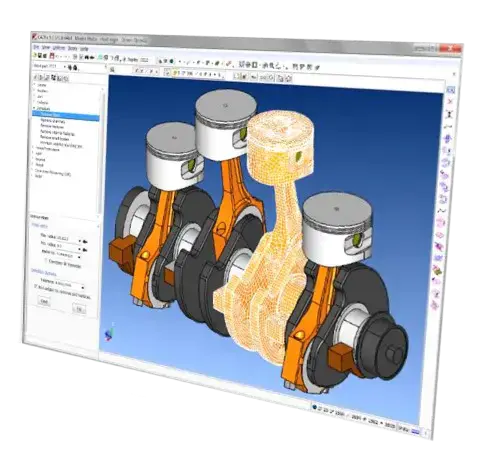Click the CADfix logo icon in title bar

pos(35,36)
